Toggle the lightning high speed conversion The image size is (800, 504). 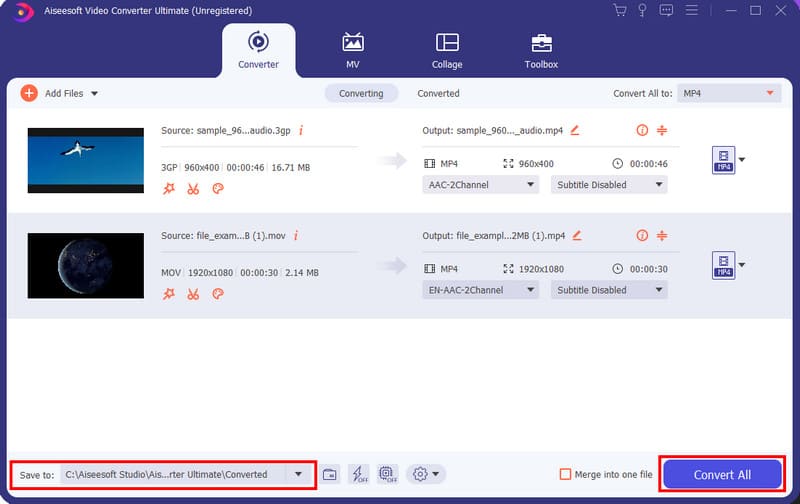click(359, 474)
